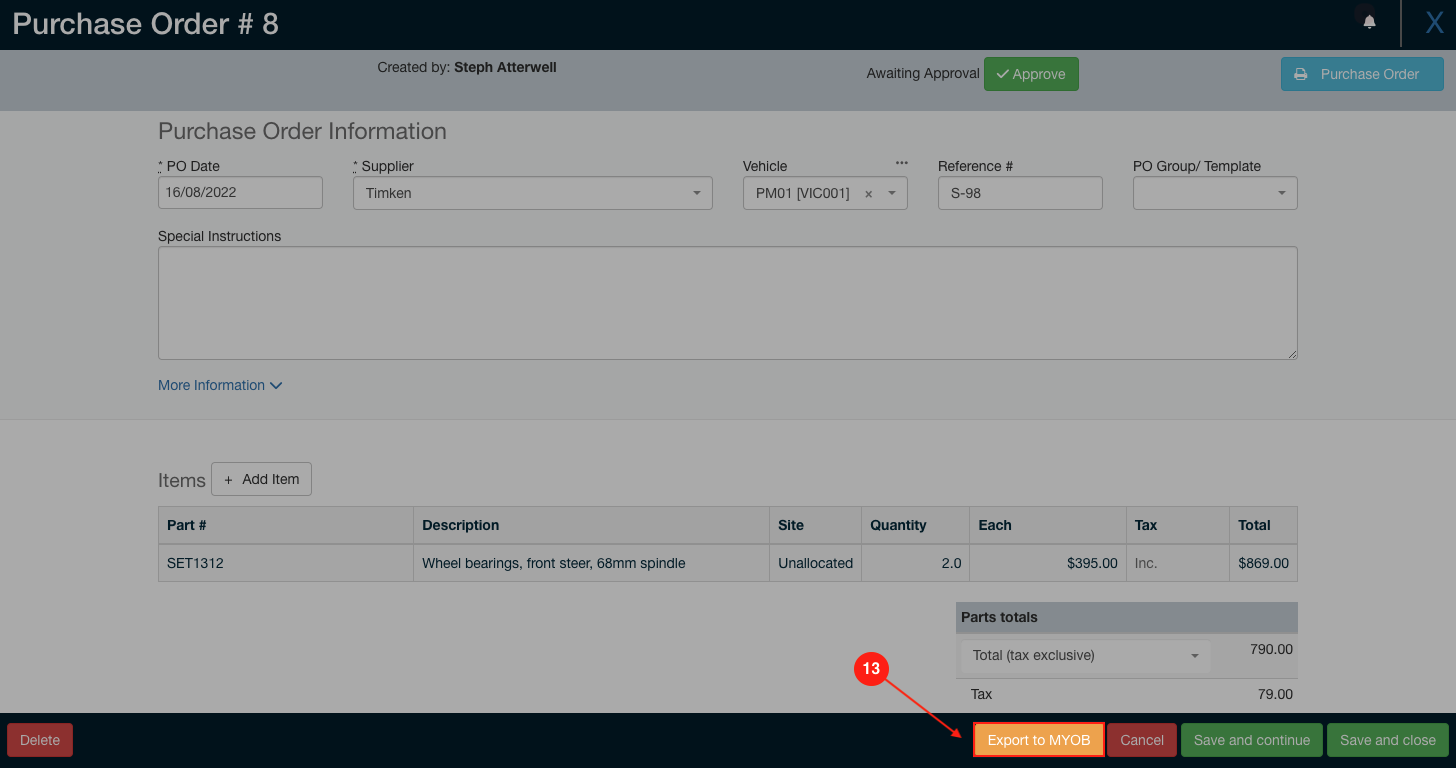Viewport: 1456px width, 768px height.
Task: Click Save and close
Action: [1388, 740]
